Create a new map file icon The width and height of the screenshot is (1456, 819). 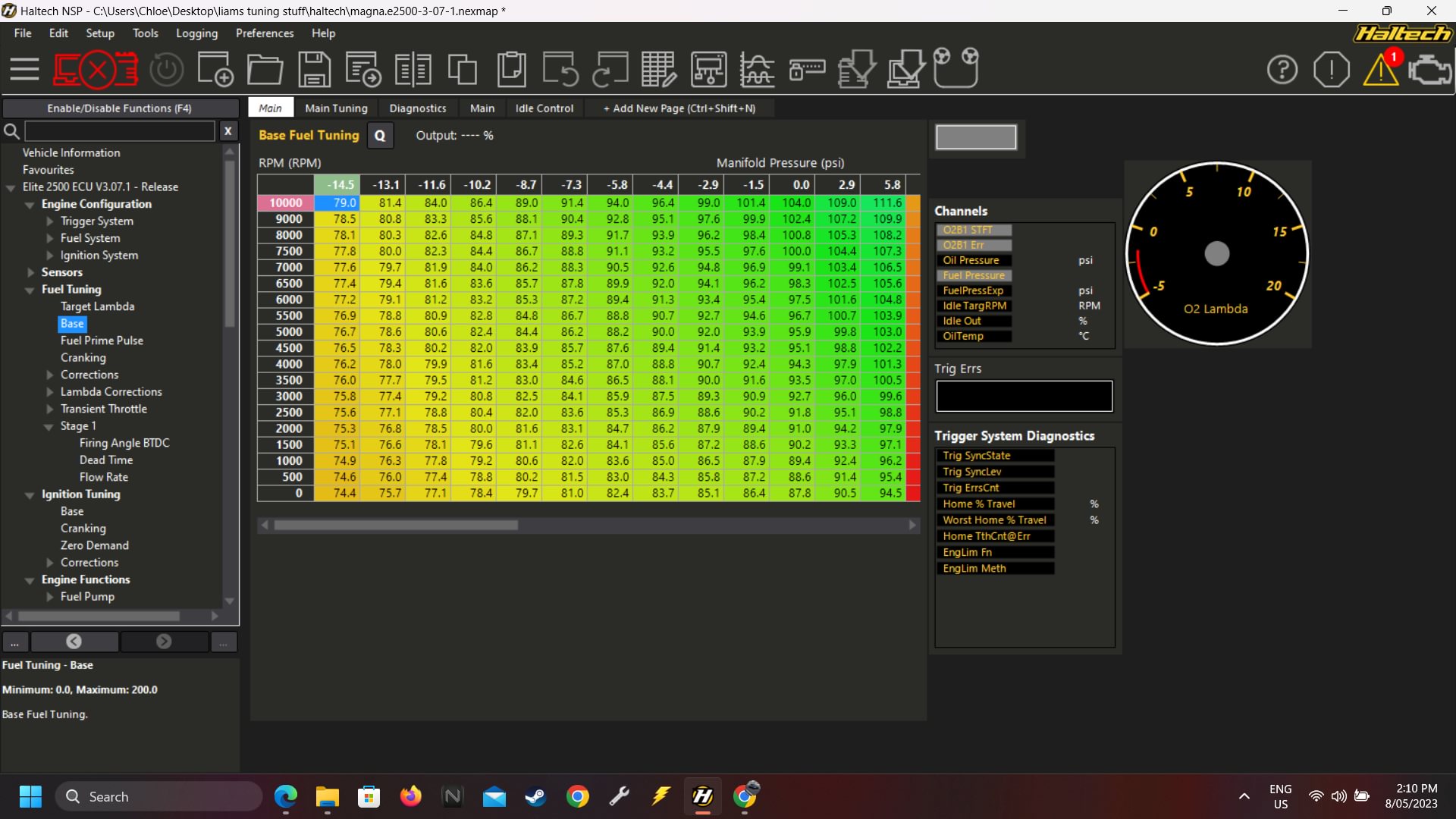point(215,70)
